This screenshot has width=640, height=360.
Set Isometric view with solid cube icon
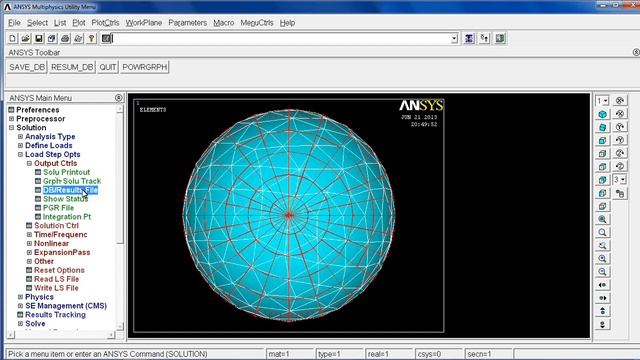[602, 114]
